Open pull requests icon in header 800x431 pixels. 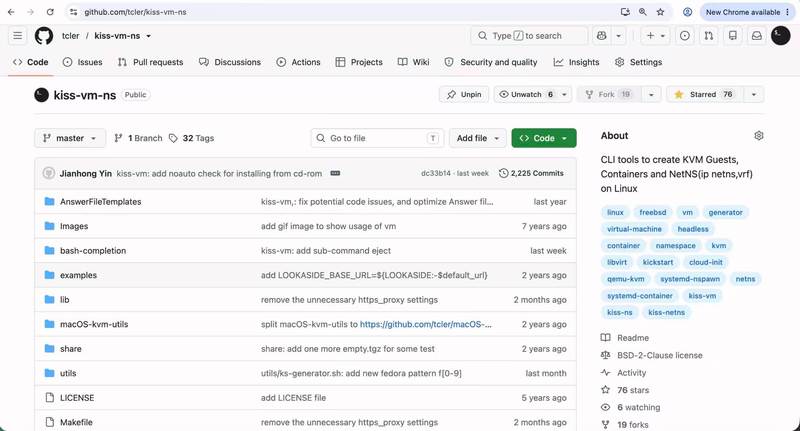point(709,36)
